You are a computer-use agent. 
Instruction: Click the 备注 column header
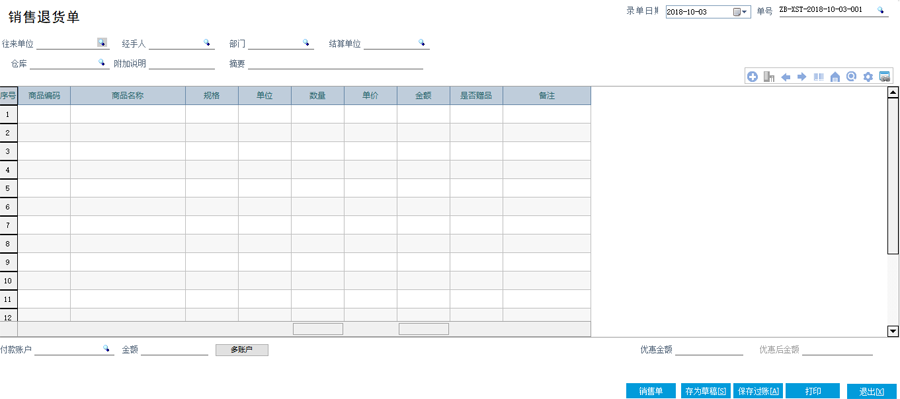click(x=546, y=96)
